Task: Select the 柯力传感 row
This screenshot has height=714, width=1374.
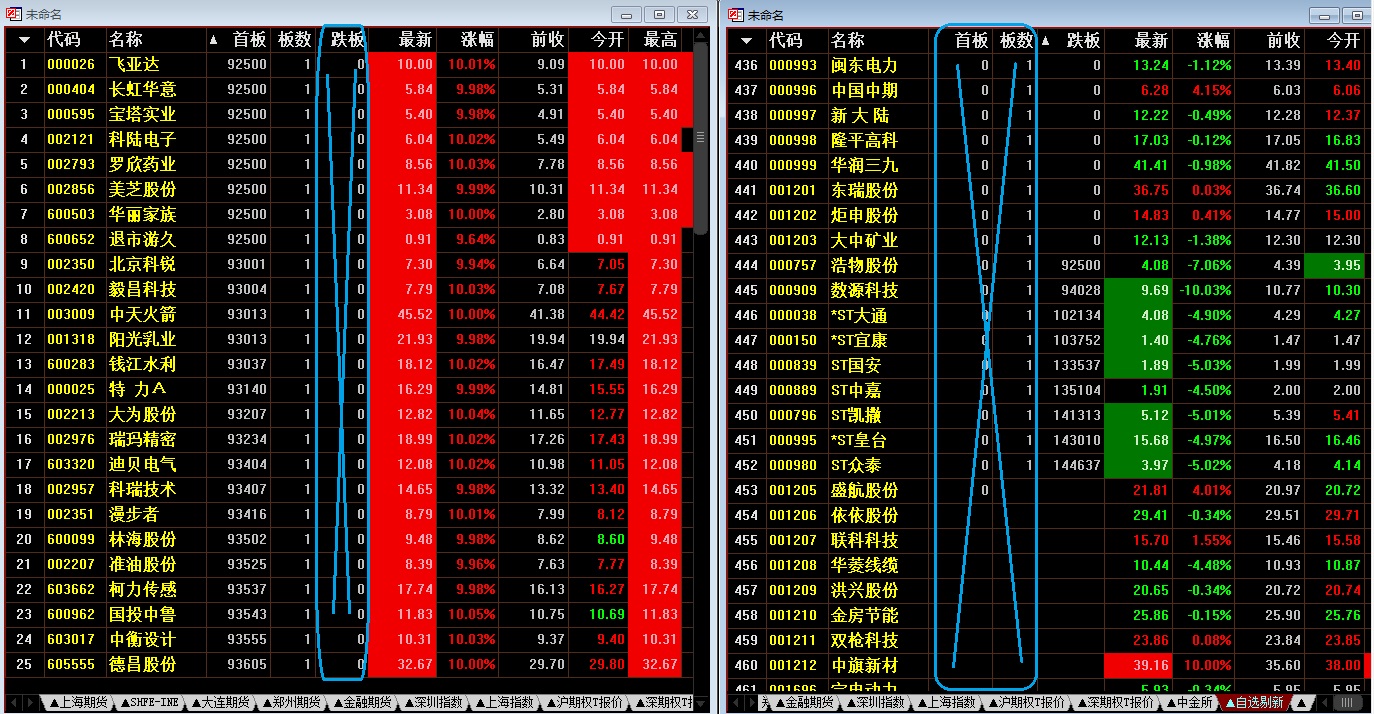Action: (x=349, y=590)
